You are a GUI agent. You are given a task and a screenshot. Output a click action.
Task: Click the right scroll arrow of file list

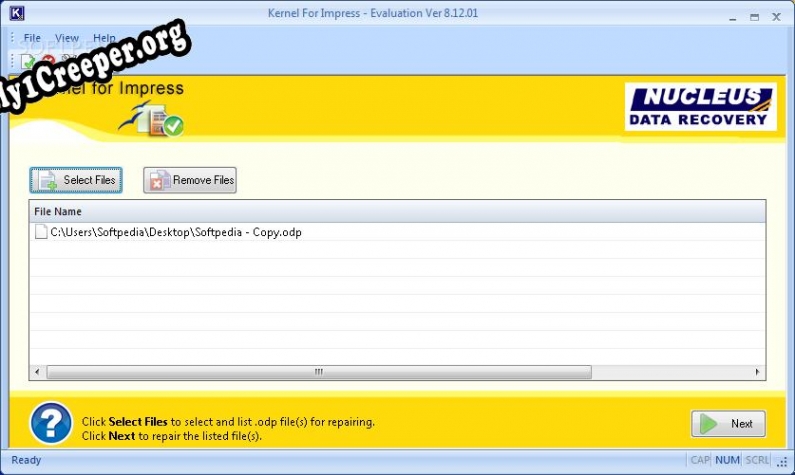[758, 372]
